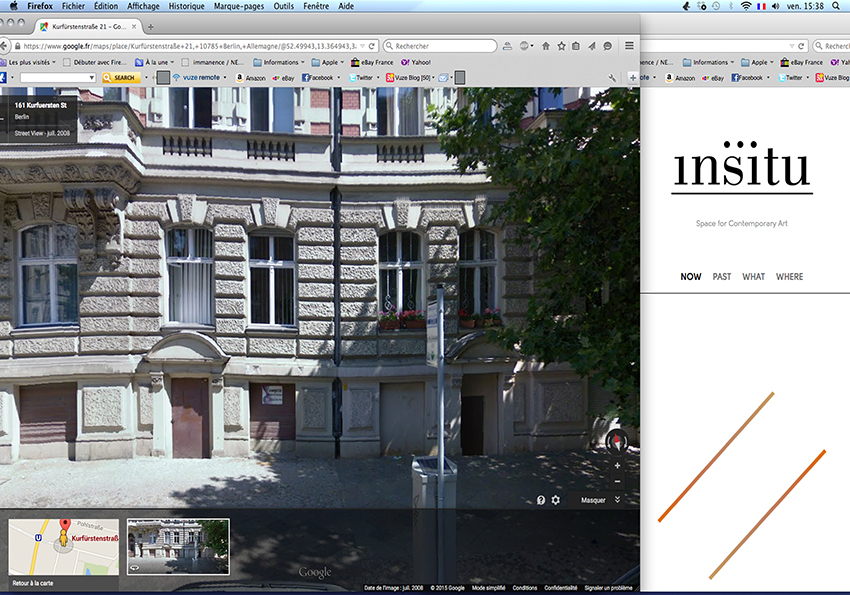Expand the Informations bookmark folder
The width and height of the screenshot is (850, 595).
[x=279, y=62]
